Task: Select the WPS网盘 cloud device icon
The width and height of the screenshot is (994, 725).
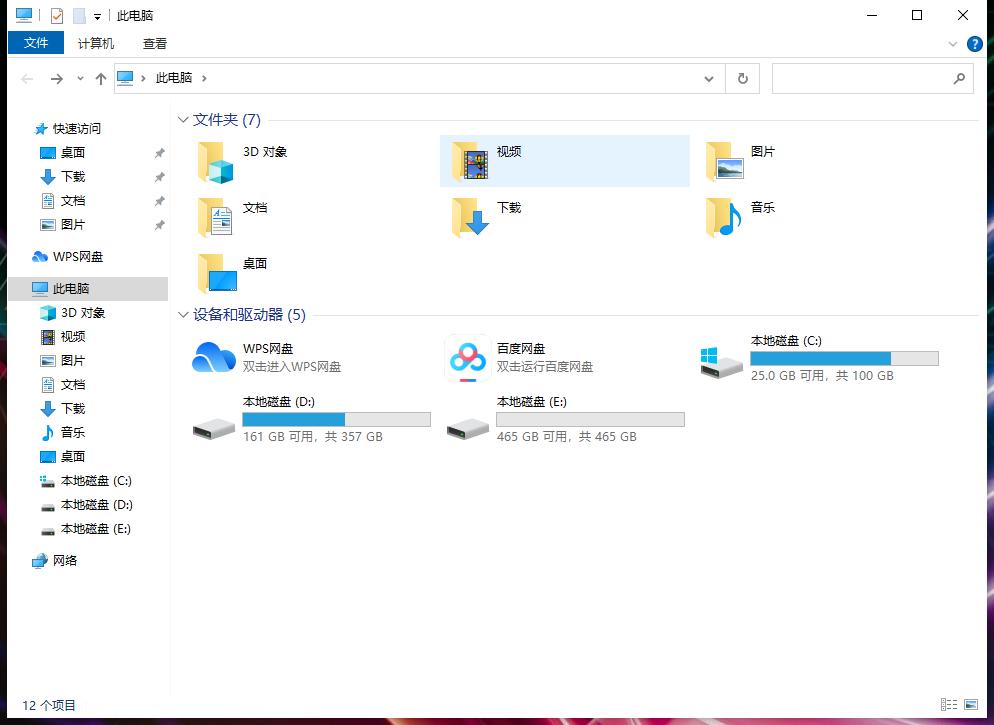Action: tap(214, 357)
